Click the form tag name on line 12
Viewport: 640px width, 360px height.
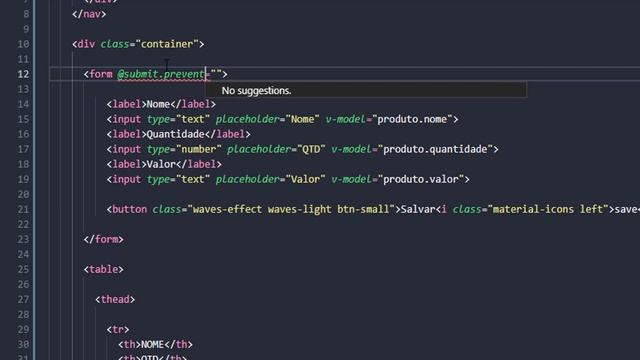point(101,74)
